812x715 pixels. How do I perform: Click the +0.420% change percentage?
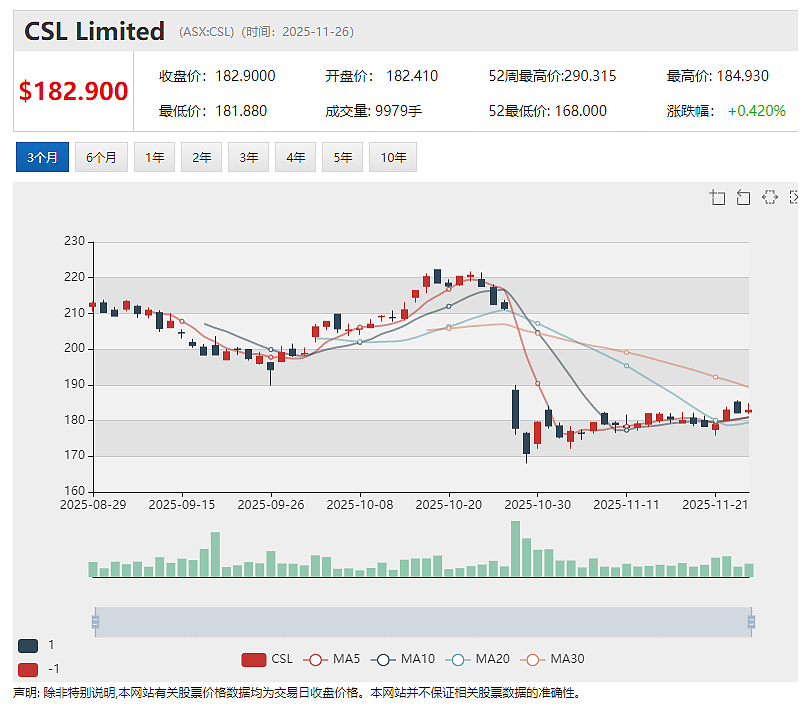coord(757,111)
